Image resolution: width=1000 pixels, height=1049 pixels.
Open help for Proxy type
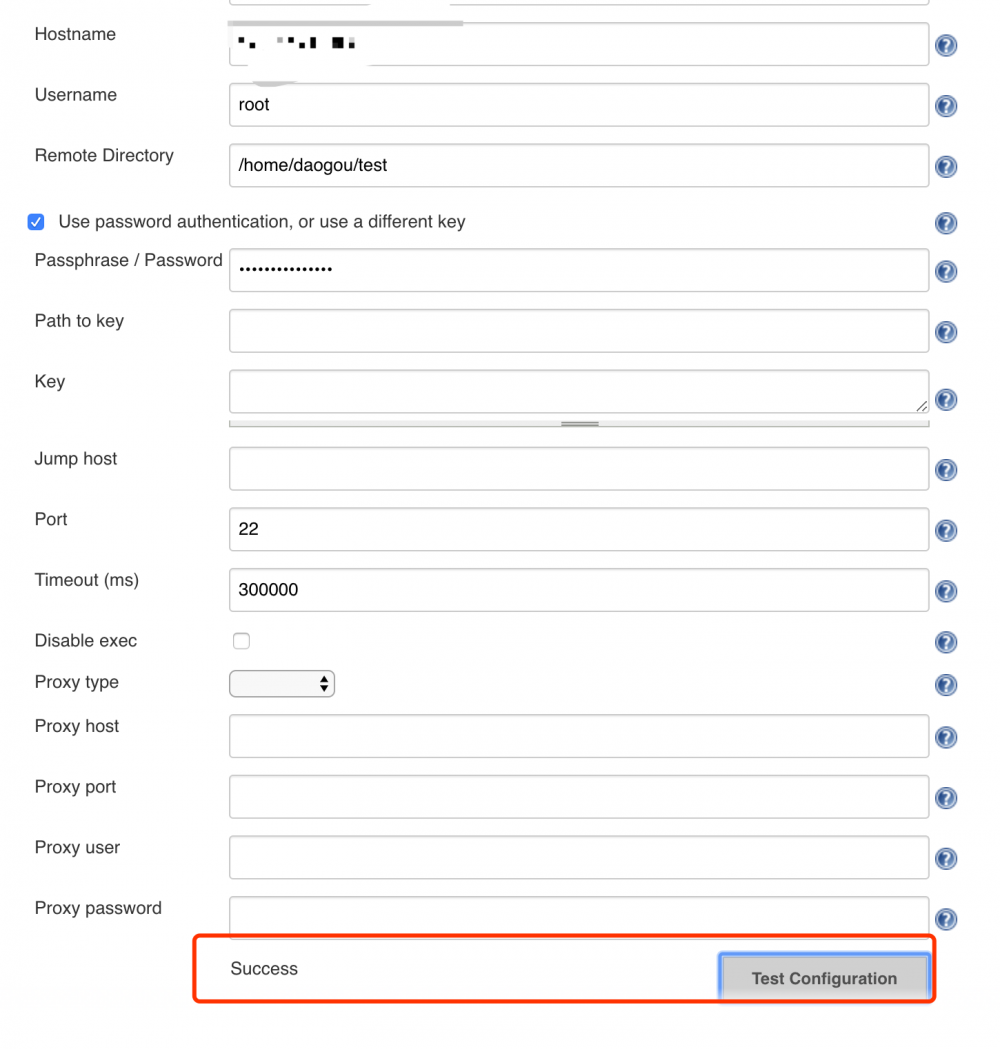coord(945,685)
